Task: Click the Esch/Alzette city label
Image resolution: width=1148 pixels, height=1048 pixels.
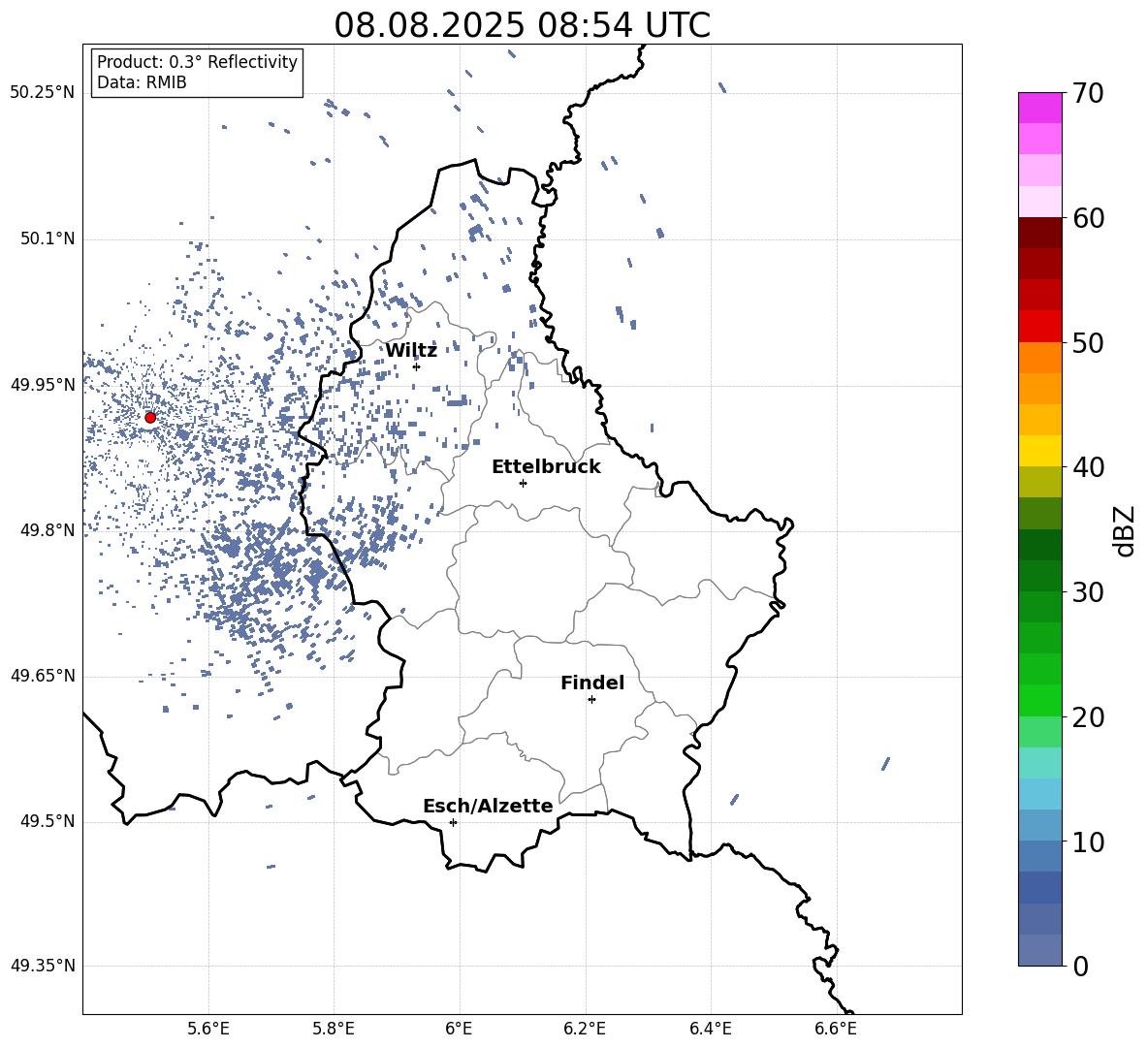Action: point(488,806)
